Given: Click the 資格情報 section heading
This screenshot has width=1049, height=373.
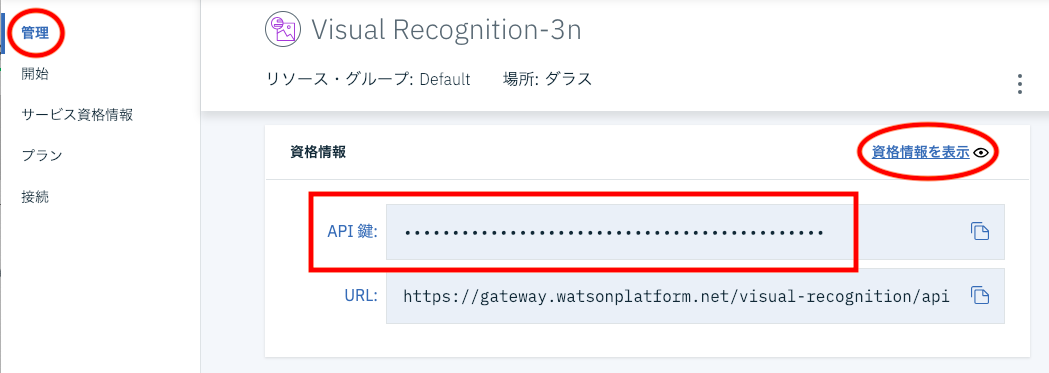Looking at the screenshot, I should [x=318, y=152].
